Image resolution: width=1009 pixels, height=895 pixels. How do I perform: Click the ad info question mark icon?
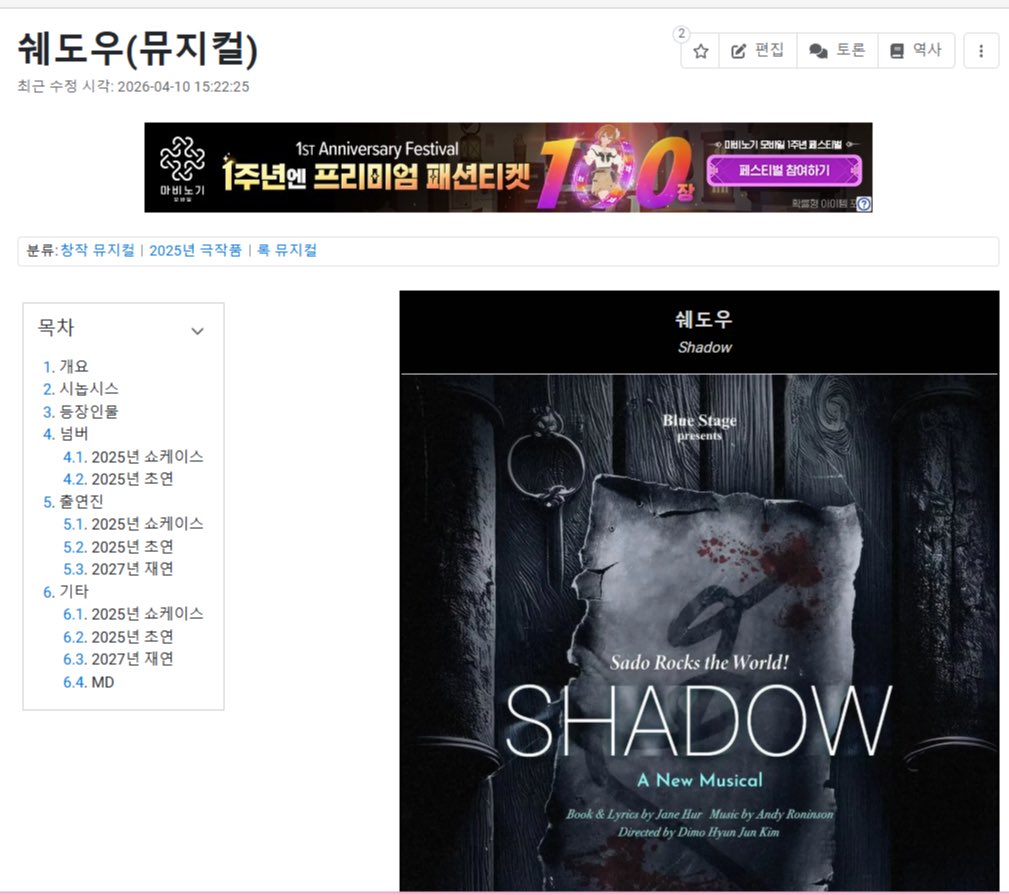(x=864, y=204)
